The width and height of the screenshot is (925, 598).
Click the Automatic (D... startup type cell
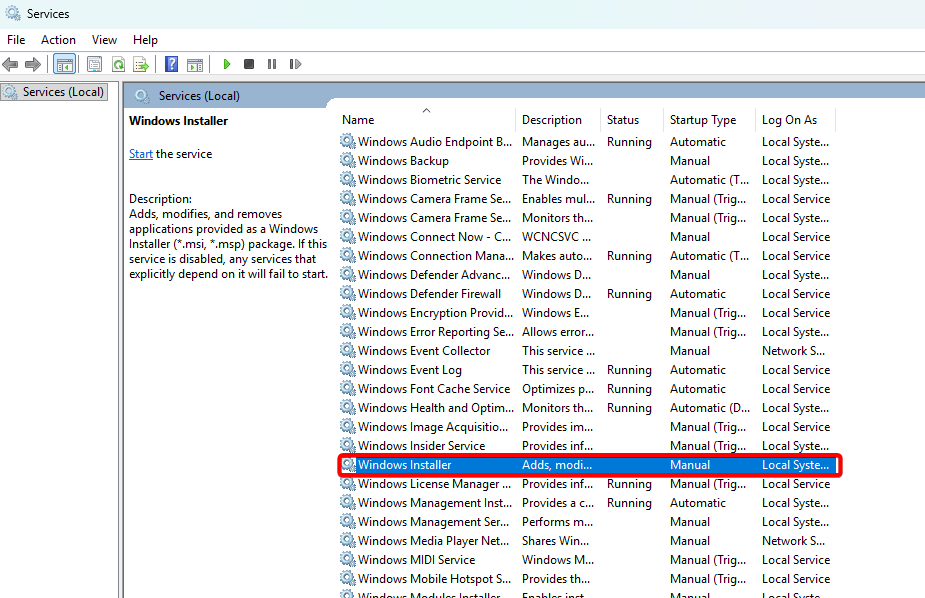pos(710,408)
